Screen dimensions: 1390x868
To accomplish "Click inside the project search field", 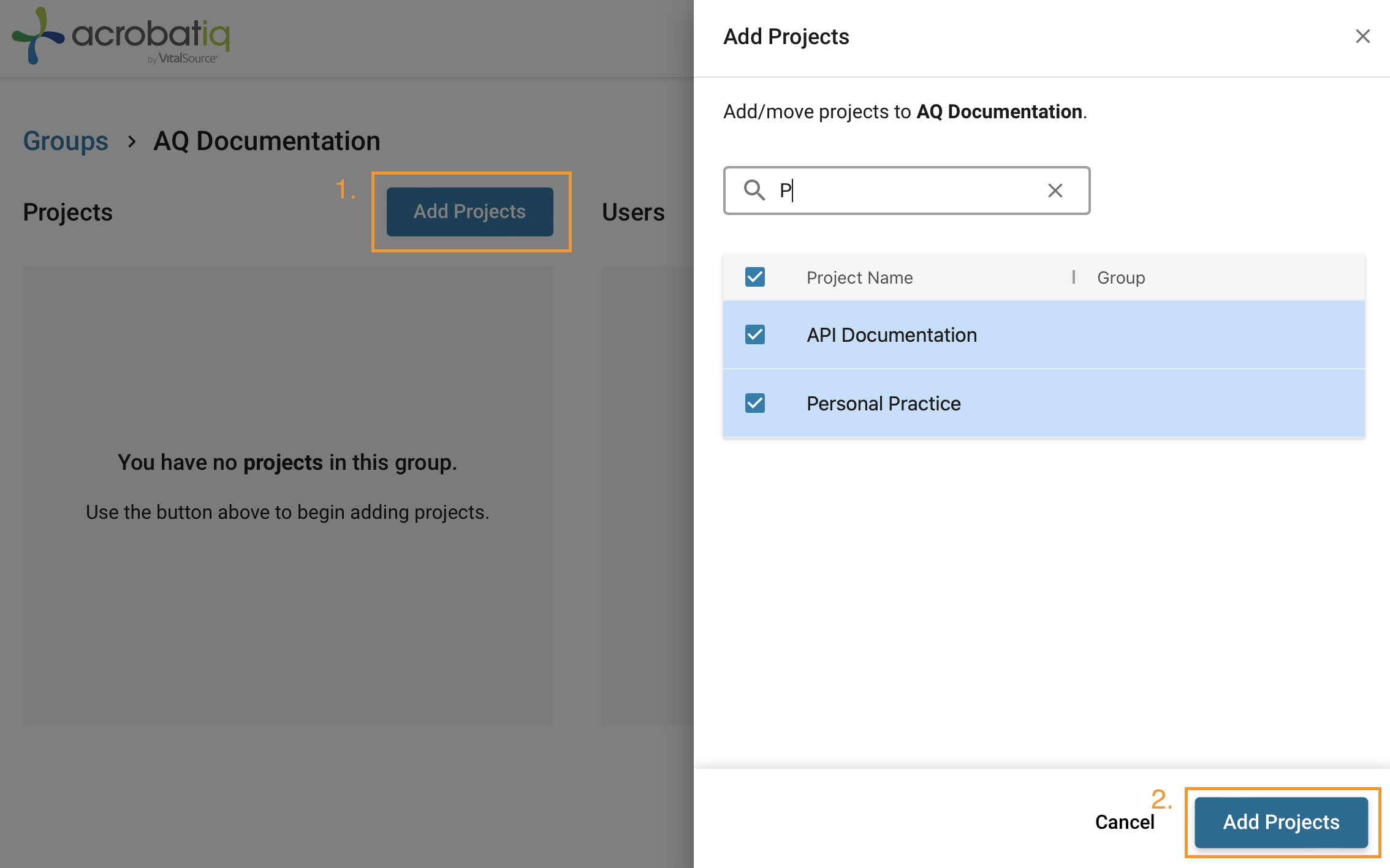I will click(x=889, y=191).
